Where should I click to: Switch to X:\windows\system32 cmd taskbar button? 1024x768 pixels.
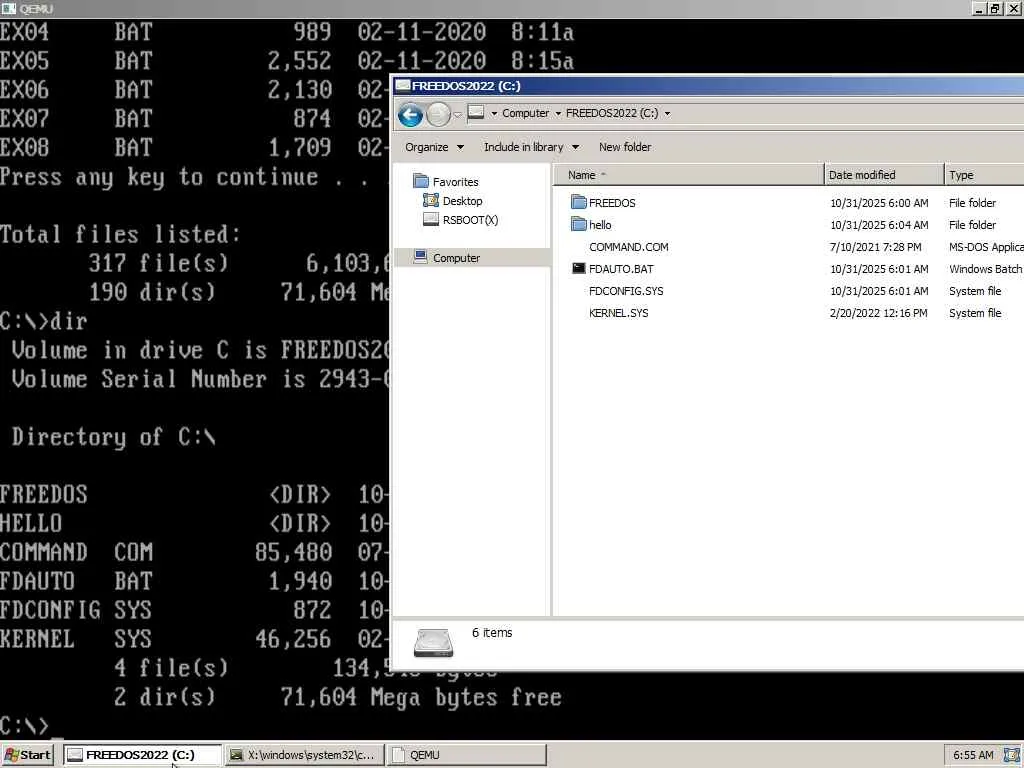tap(304, 755)
